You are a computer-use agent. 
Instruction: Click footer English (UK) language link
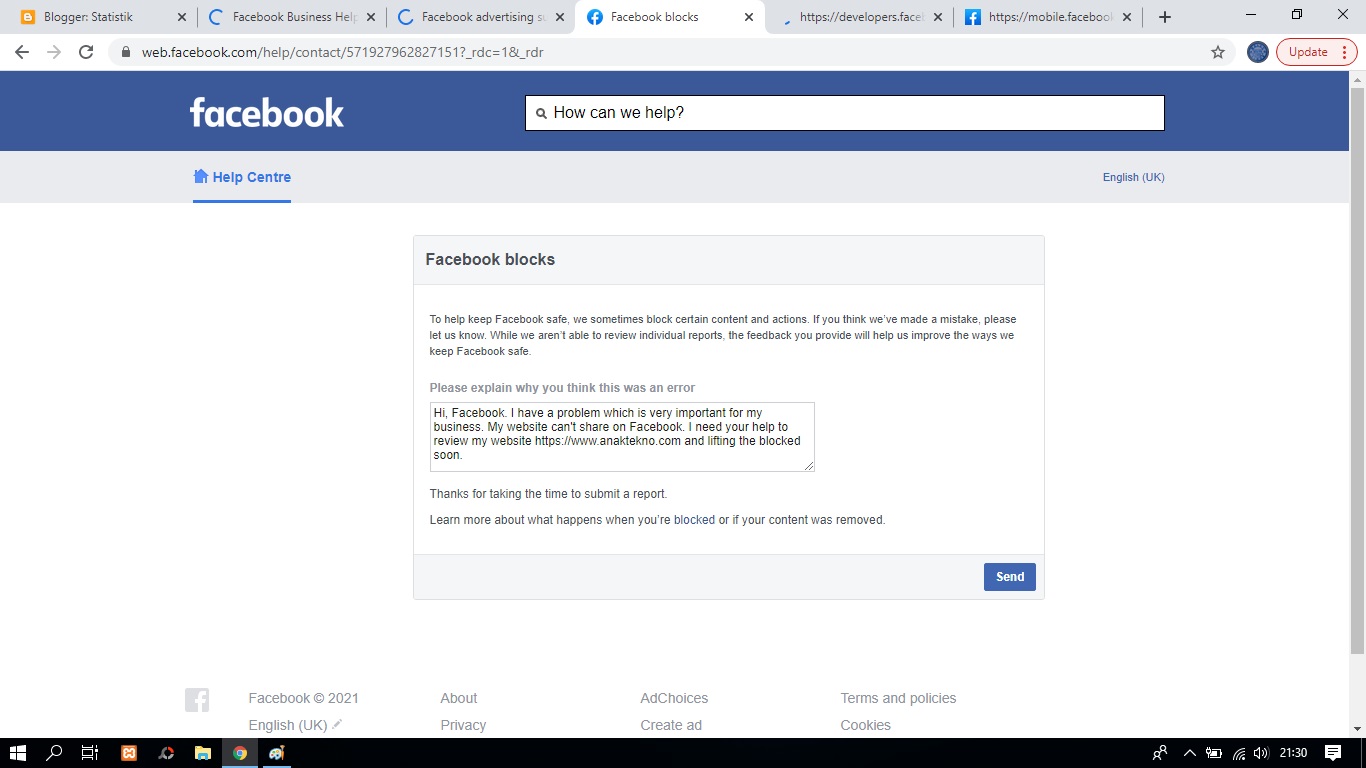pyautogui.click(x=288, y=725)
